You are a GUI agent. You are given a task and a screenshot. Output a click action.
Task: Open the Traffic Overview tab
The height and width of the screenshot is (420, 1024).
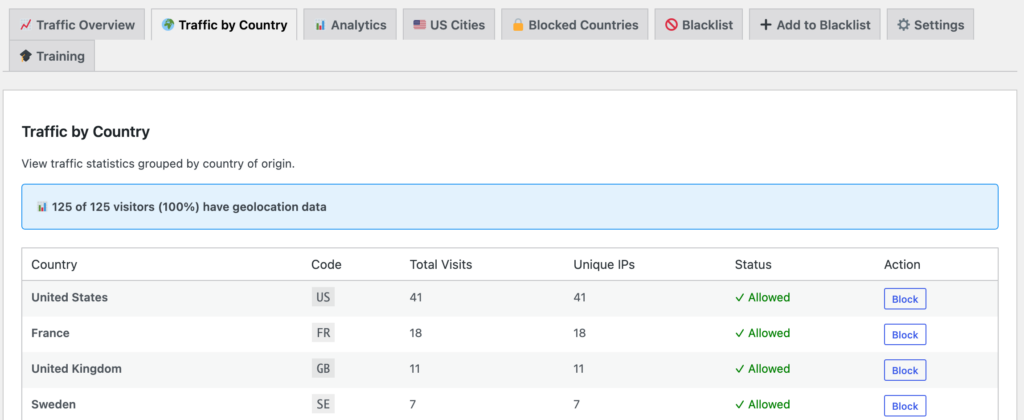[x=77, y=25]
